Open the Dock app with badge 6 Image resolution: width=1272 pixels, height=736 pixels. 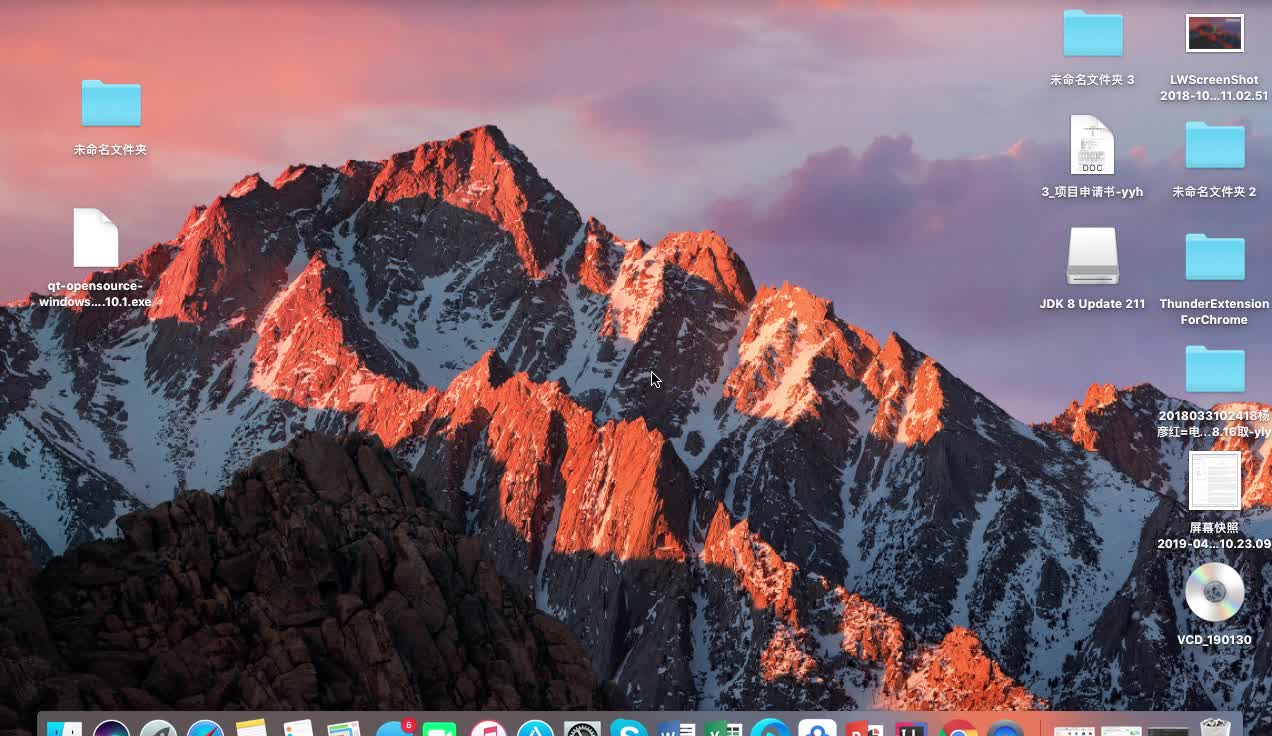[394, 728]
